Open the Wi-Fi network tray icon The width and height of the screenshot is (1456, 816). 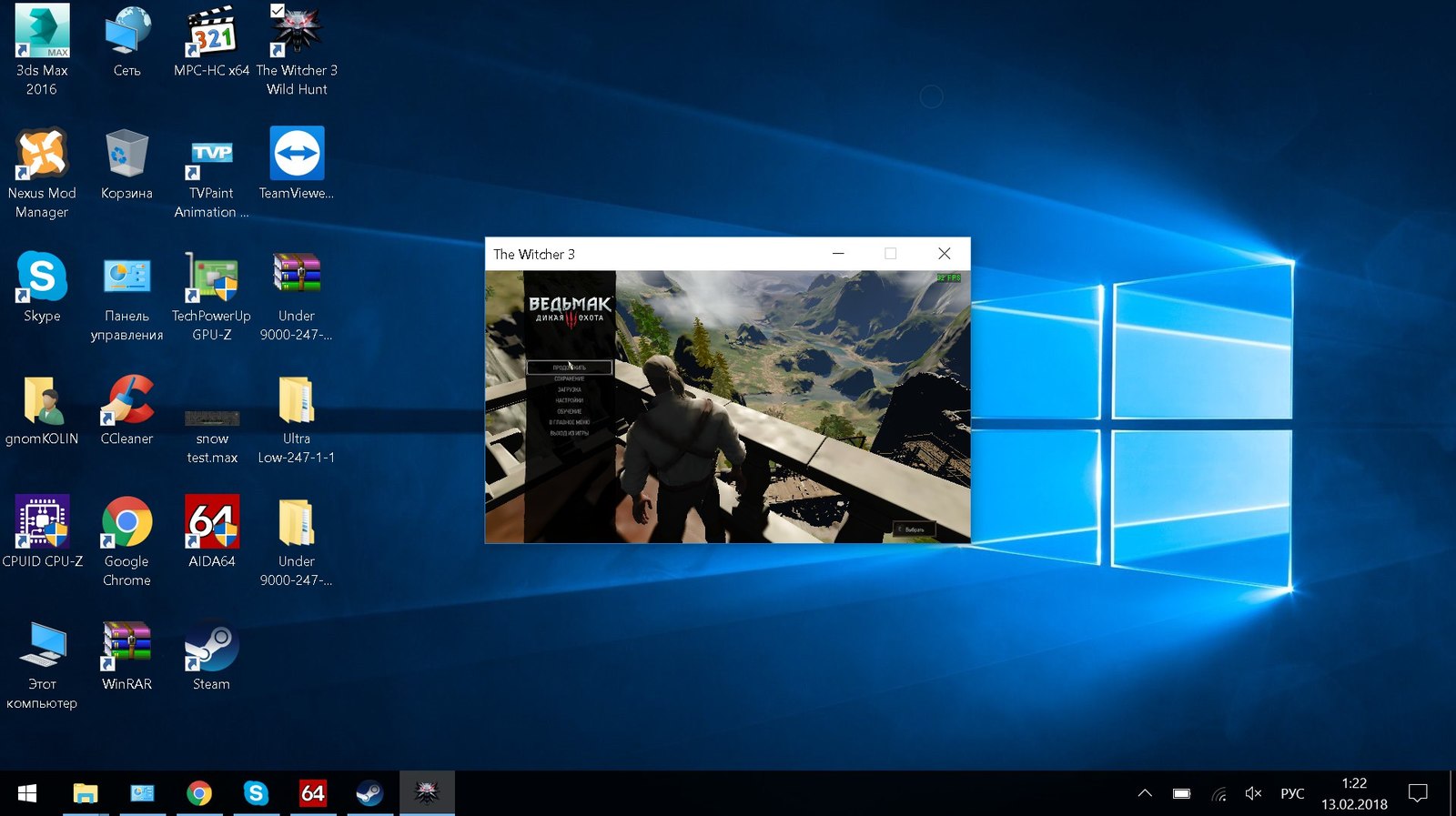[x=1218, y=793]
